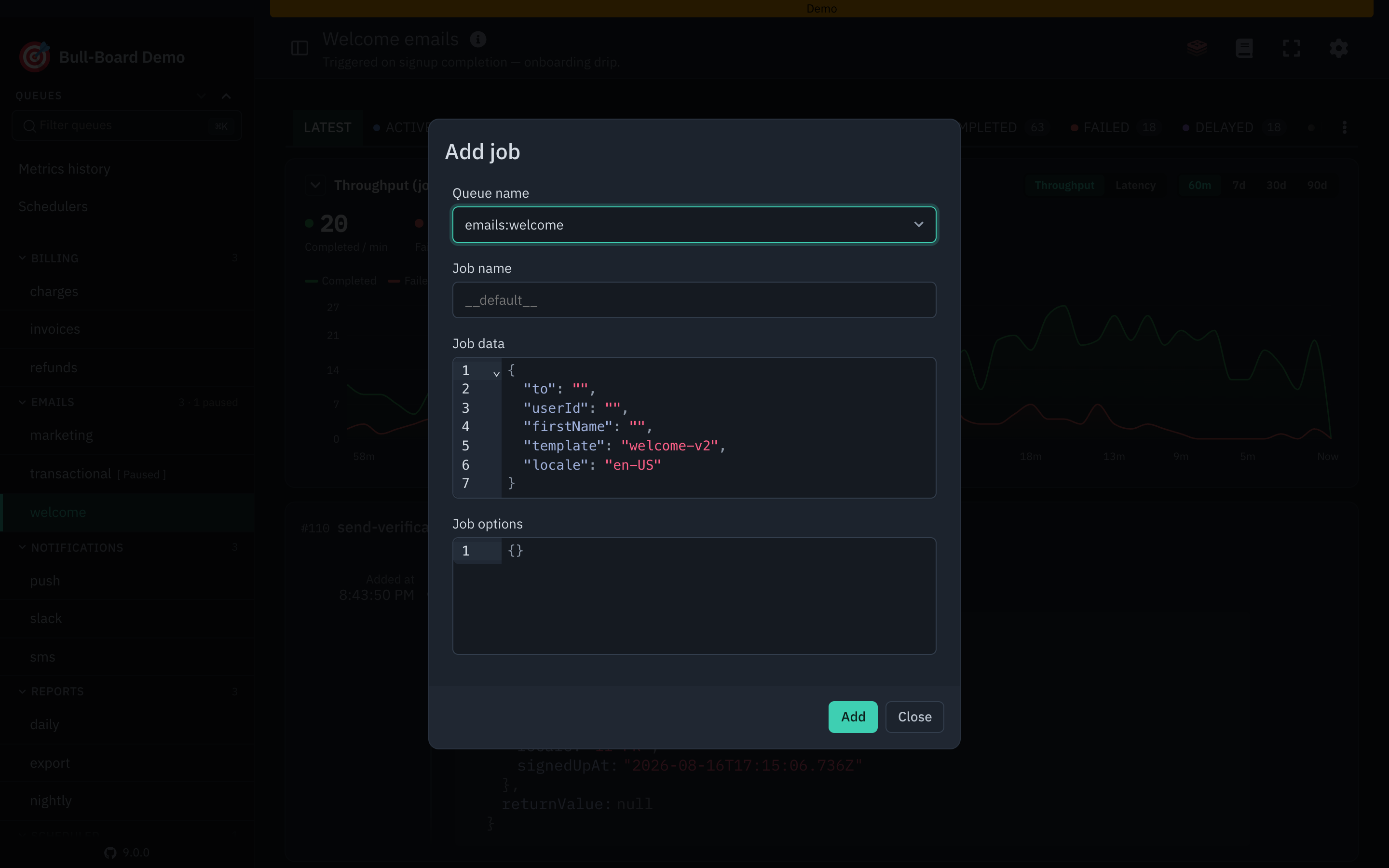Viewport: 1389px width, 868px height.
Task: Select the export queue
Action: [126, 763]
